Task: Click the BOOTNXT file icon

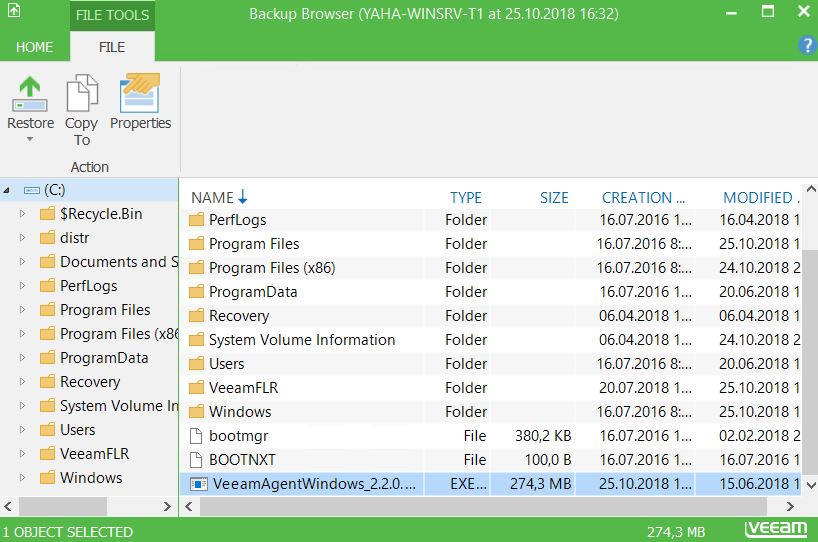Action: (x=196, y=460)
